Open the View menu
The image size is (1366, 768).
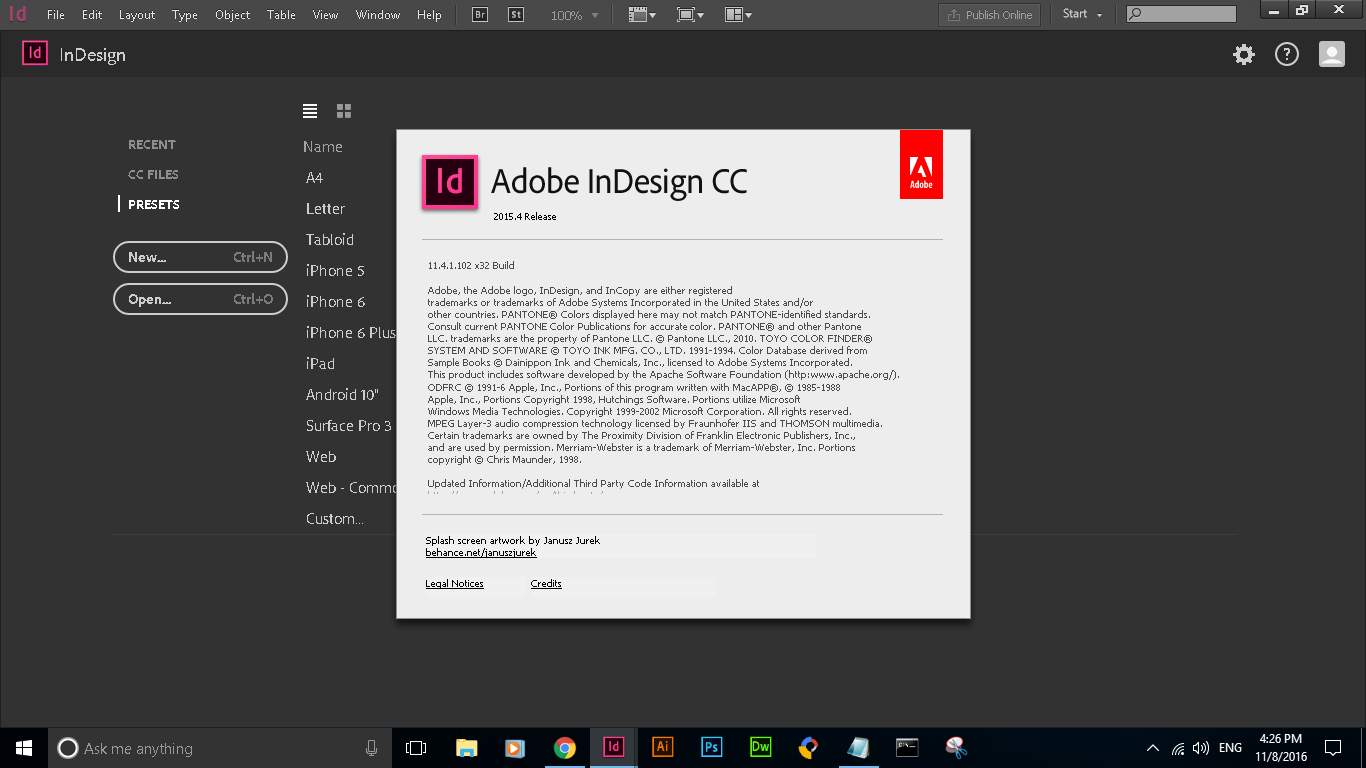[325, 15]
